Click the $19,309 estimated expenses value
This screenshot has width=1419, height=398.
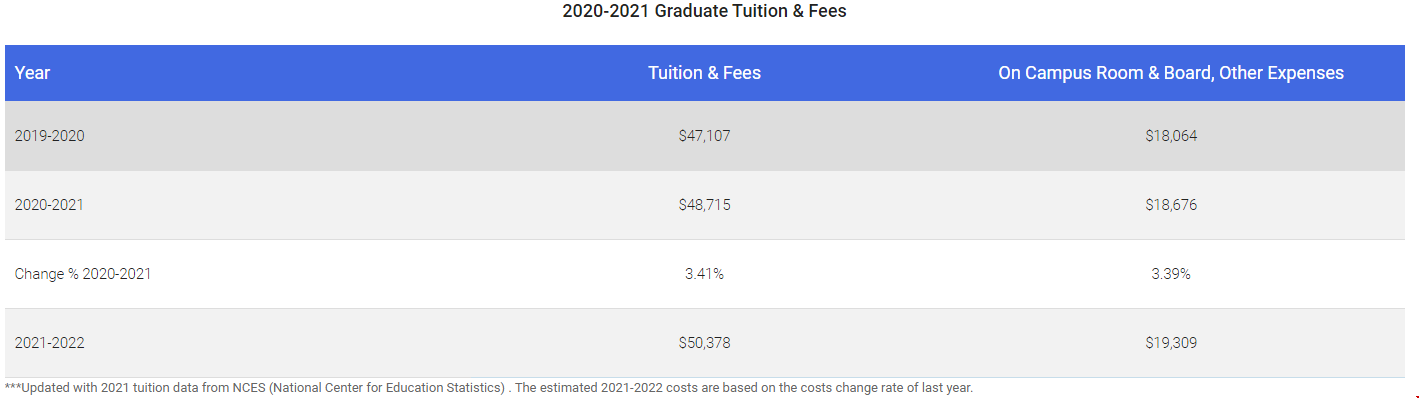point(1171,343)
